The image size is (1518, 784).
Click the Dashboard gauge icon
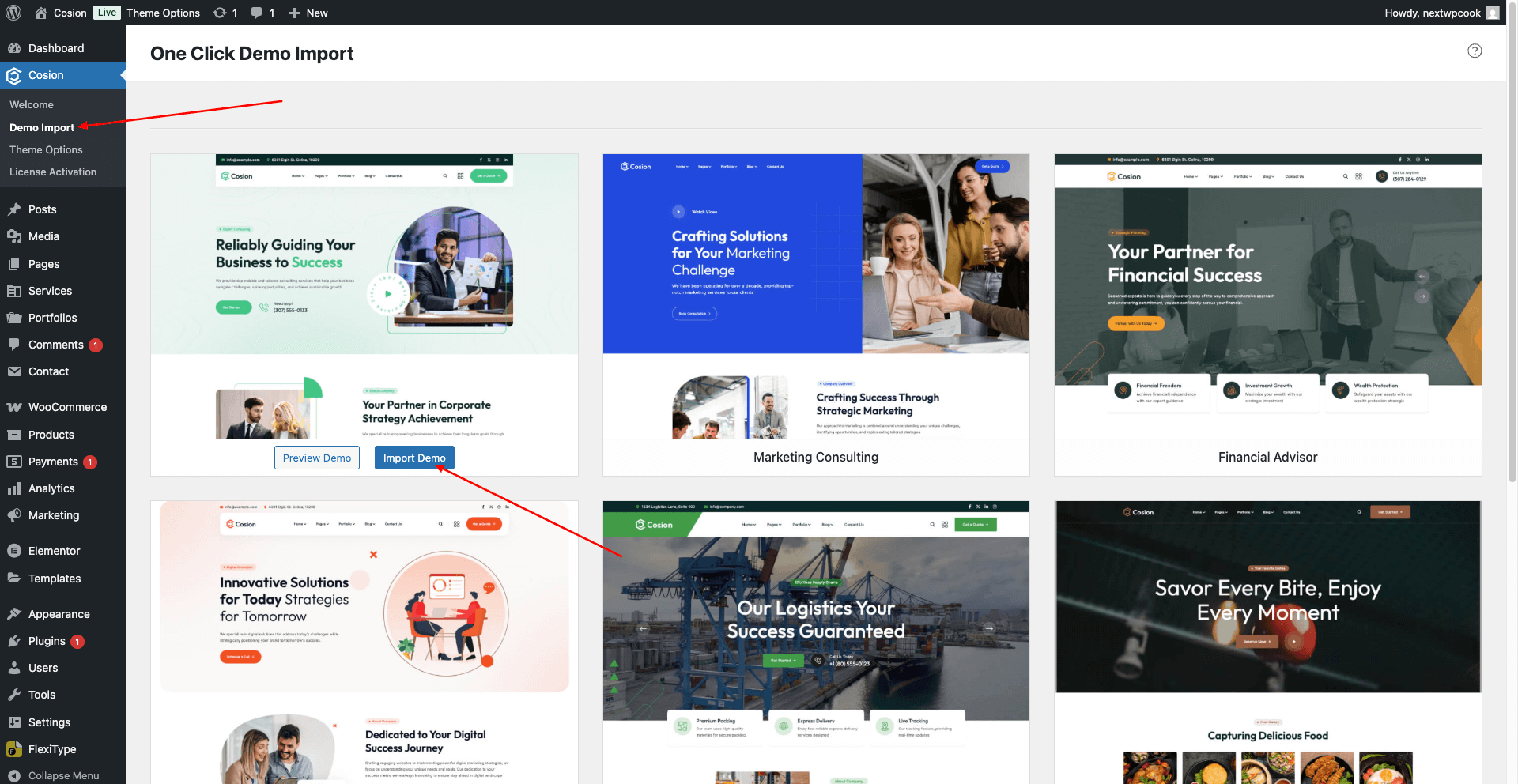pos(14,48)
